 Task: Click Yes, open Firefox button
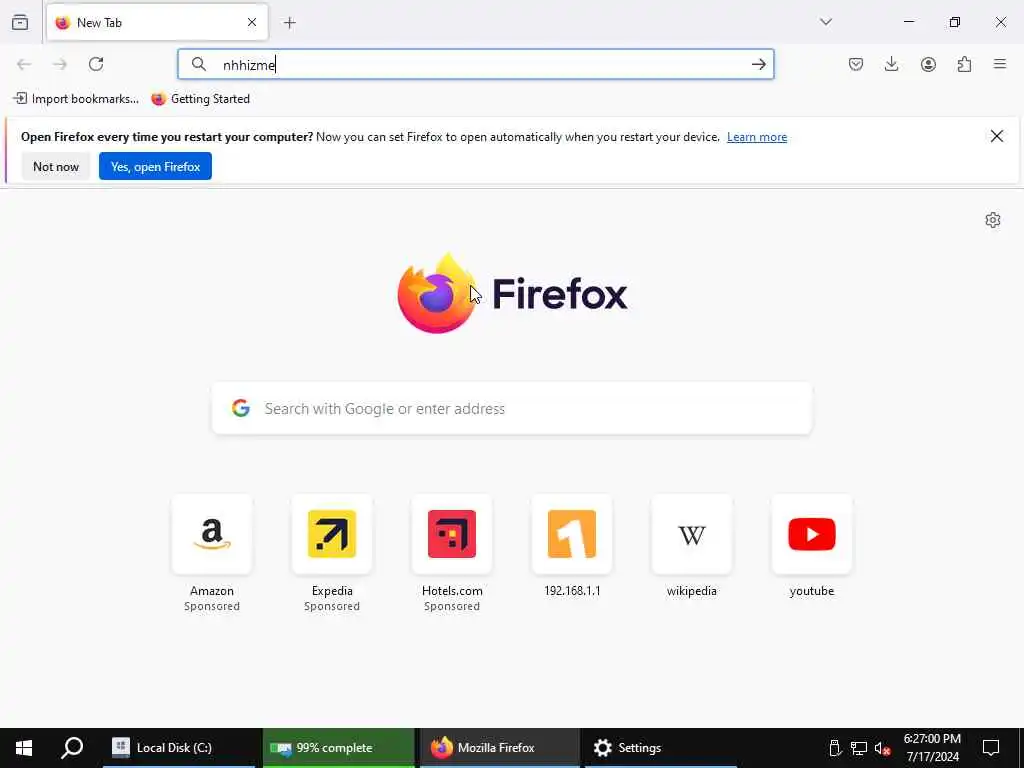(x=155, y=167)
